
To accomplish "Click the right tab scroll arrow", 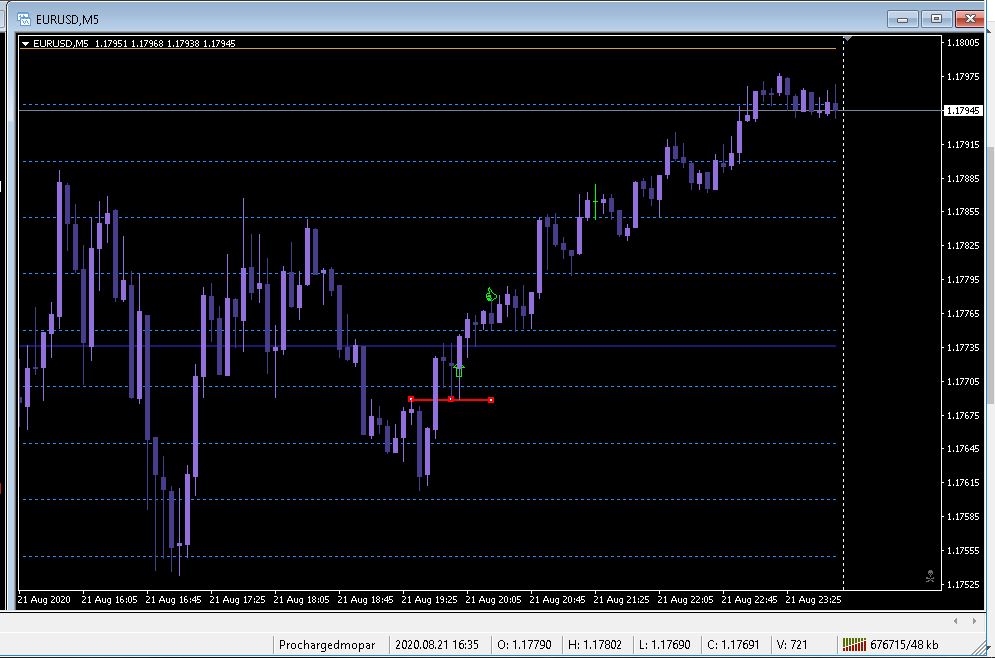I will [x=974, y=621].
